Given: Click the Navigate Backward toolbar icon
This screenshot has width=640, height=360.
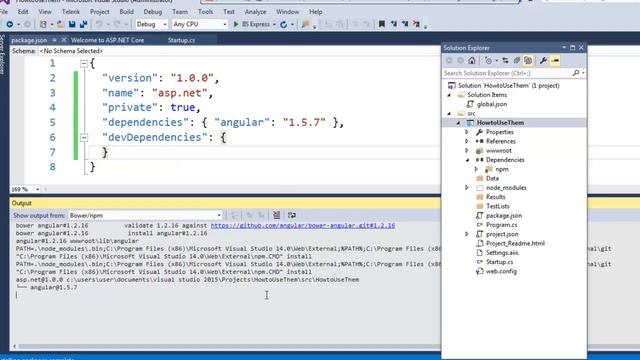Looking at the screenshot, I should [9, 24].
